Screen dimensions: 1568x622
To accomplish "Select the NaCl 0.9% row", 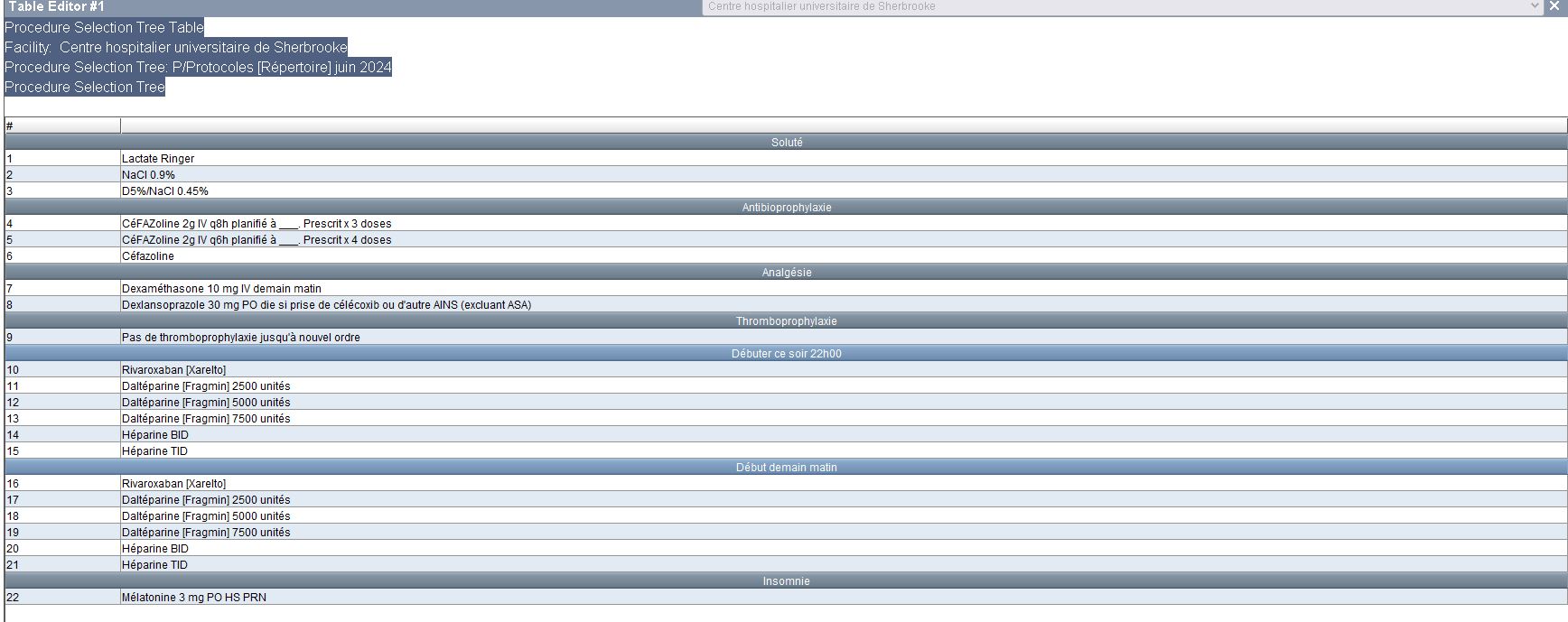I will [x=148, y=175].
